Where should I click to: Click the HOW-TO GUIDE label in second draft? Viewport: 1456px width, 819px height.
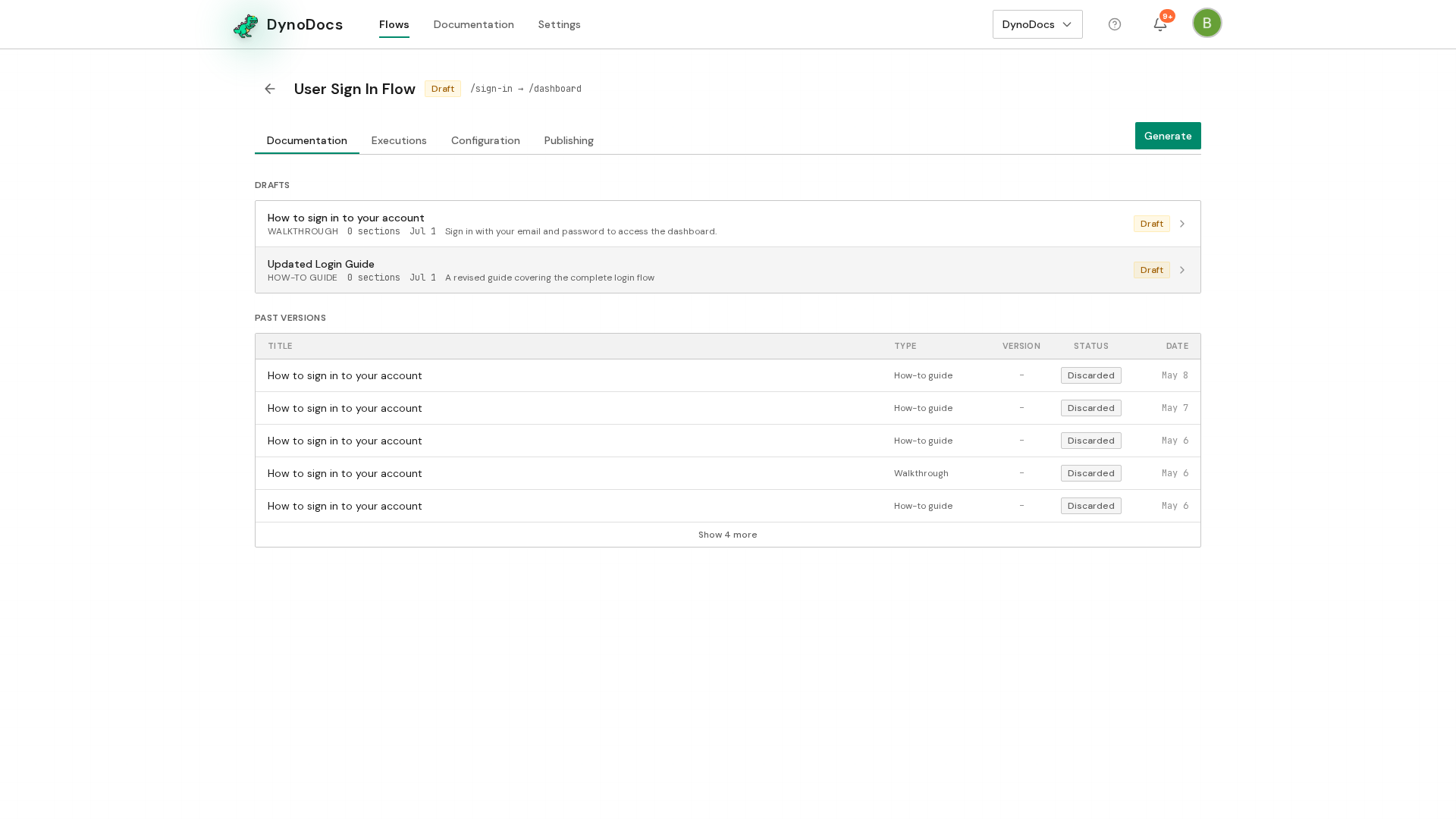tap(303, 278)
